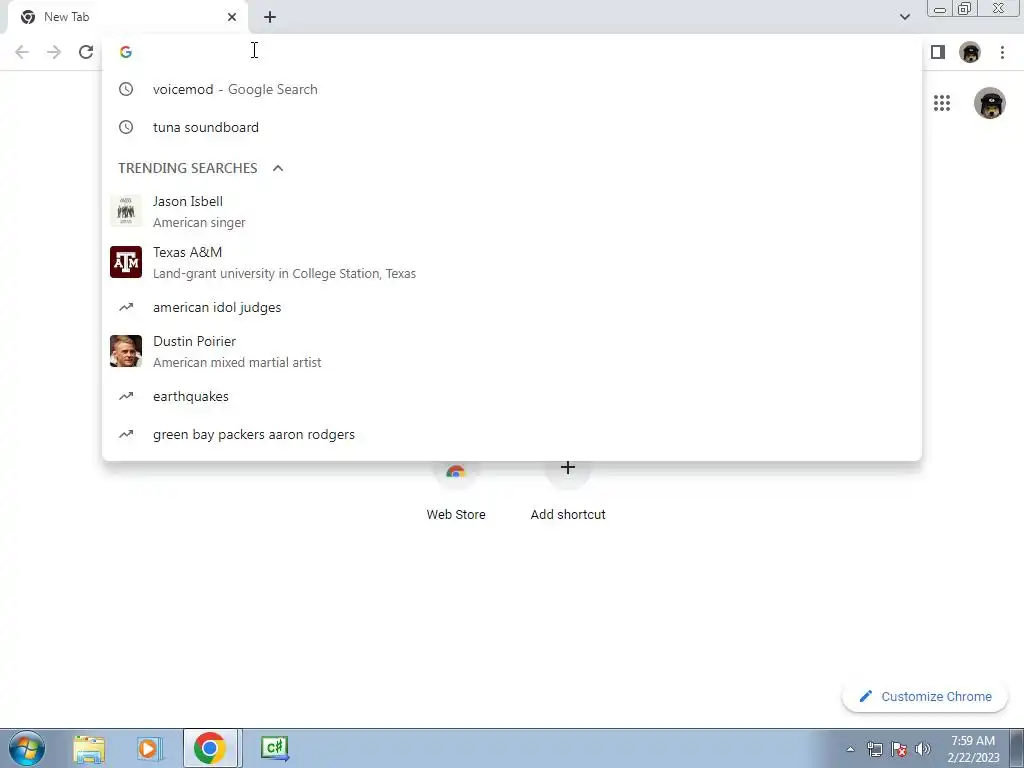The image size is (1024, 768).
Task: Click the taskbar clock and date
Action: coord(973,749)
